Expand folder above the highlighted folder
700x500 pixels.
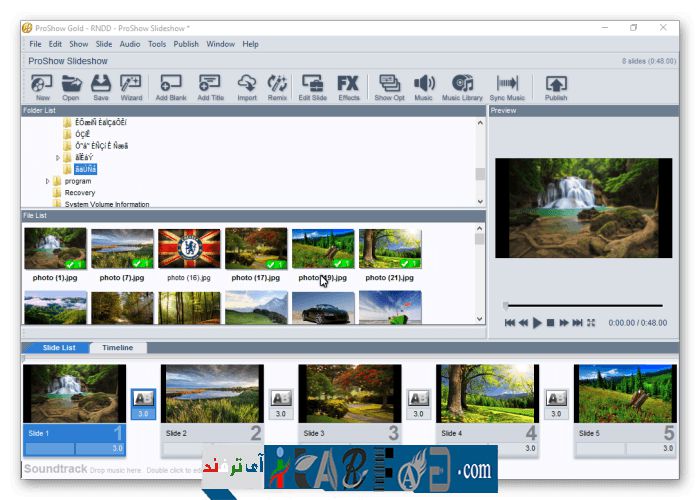coord(58,157)
